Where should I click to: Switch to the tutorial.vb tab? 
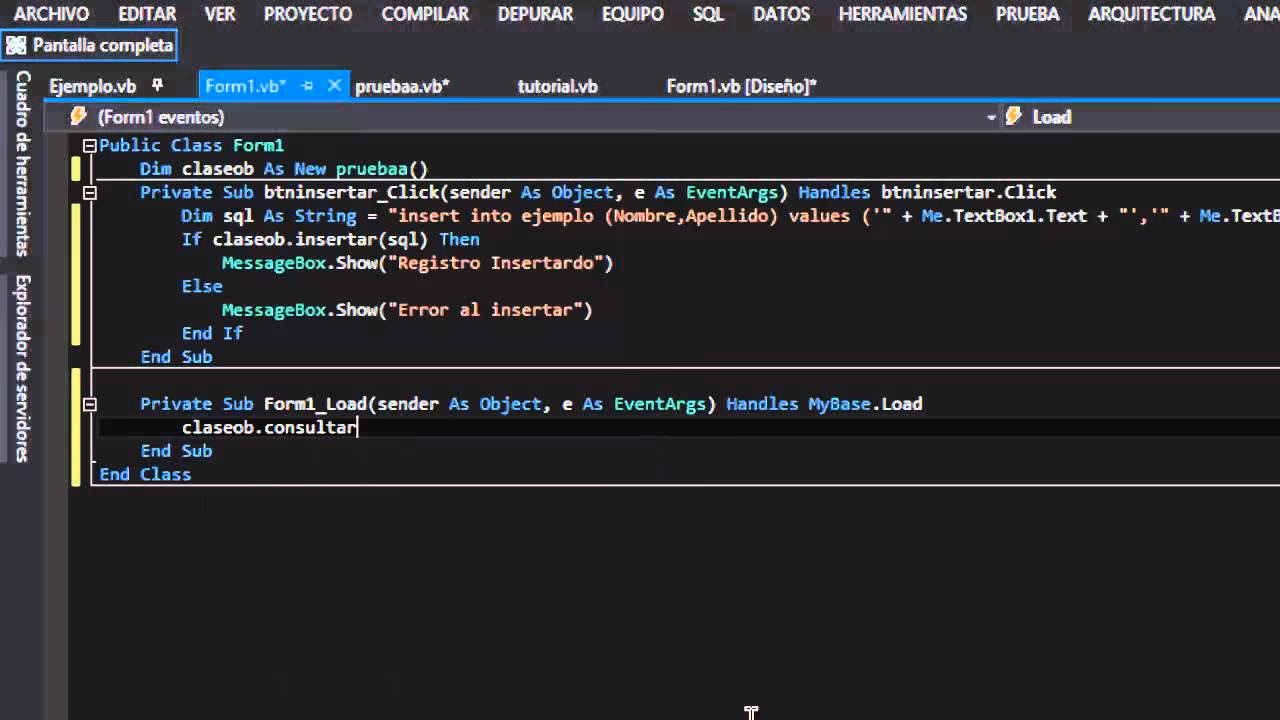point(558,87)
